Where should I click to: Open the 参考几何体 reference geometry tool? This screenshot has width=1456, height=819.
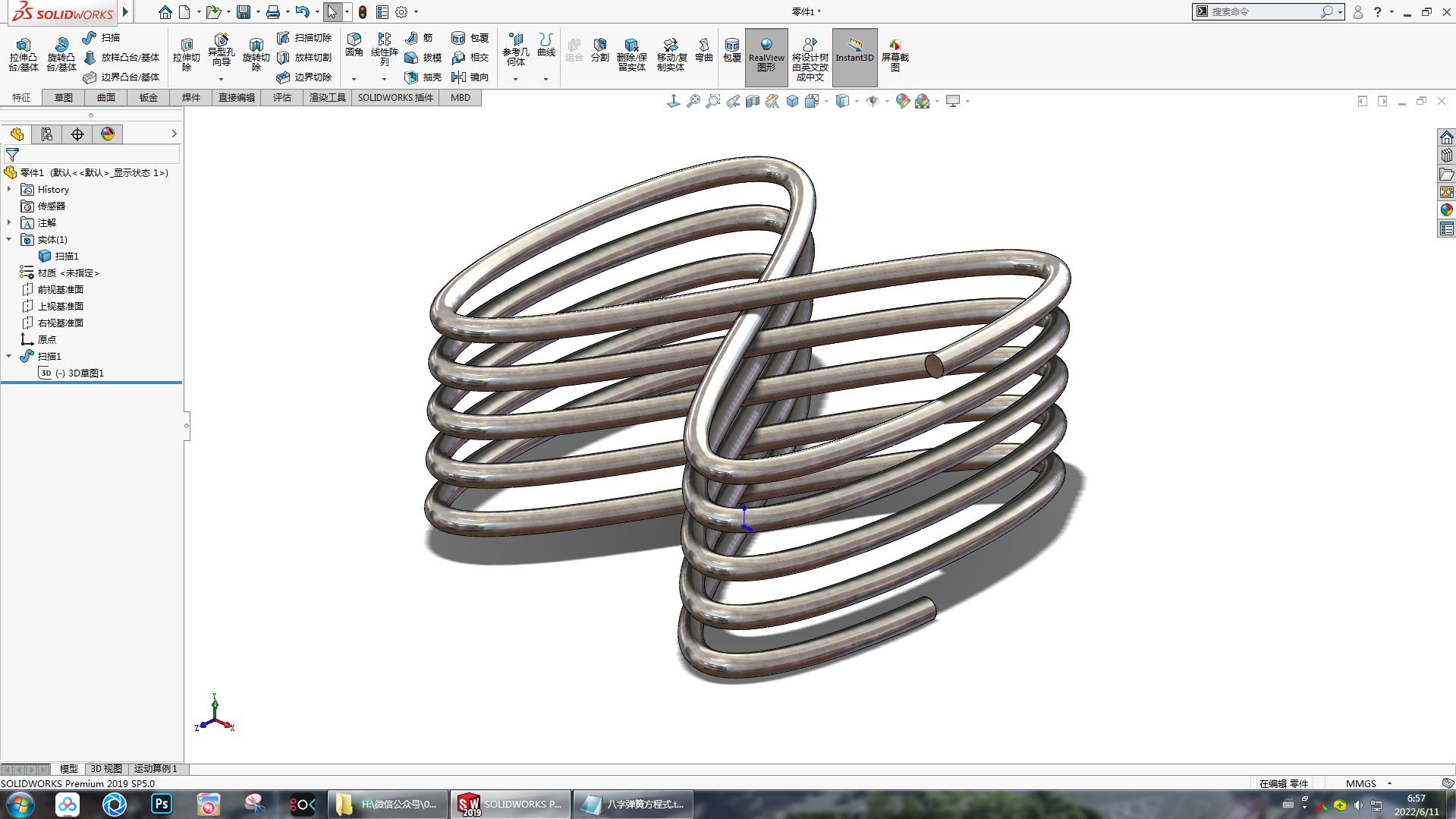pos(515,50)
